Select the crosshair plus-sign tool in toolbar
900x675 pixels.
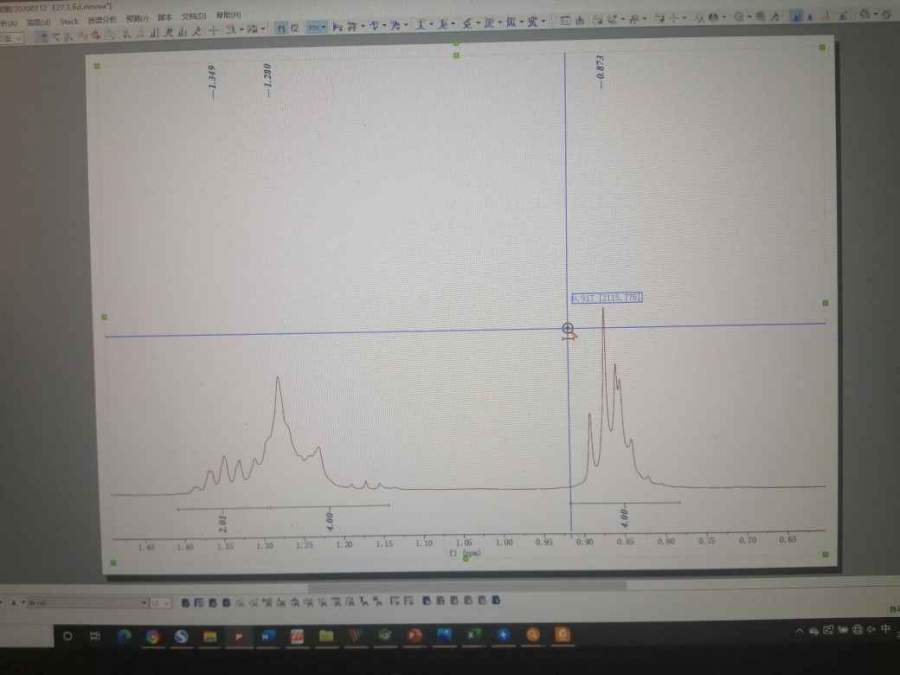(214, 30)
